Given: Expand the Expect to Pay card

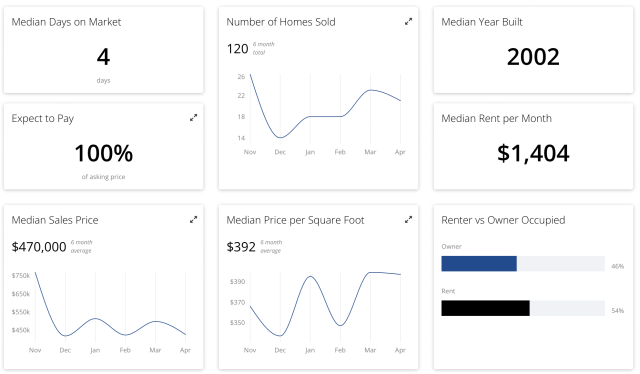Looking at the screenshot, I should [193, 118].
